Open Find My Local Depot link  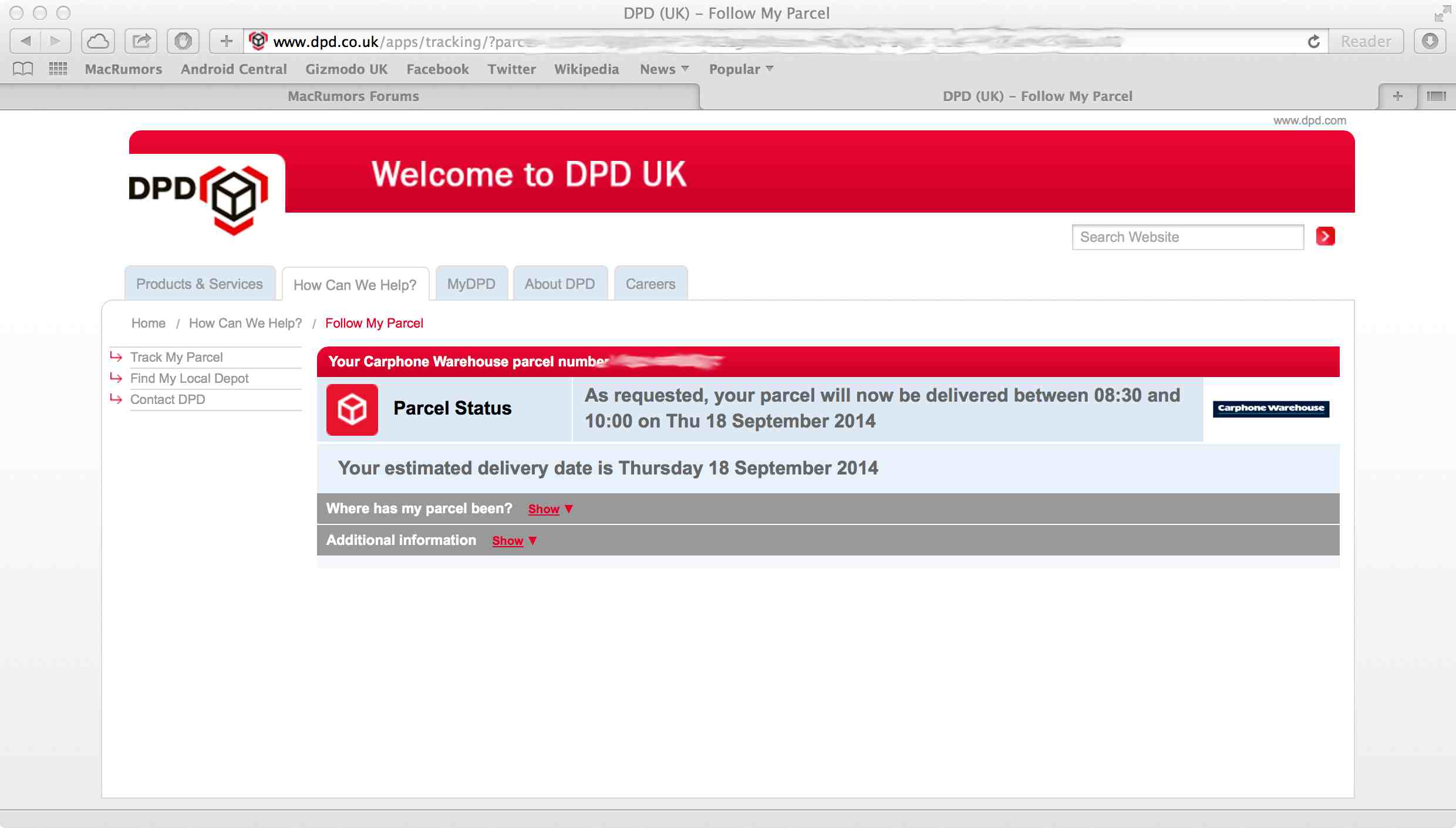tap(189, 378)
